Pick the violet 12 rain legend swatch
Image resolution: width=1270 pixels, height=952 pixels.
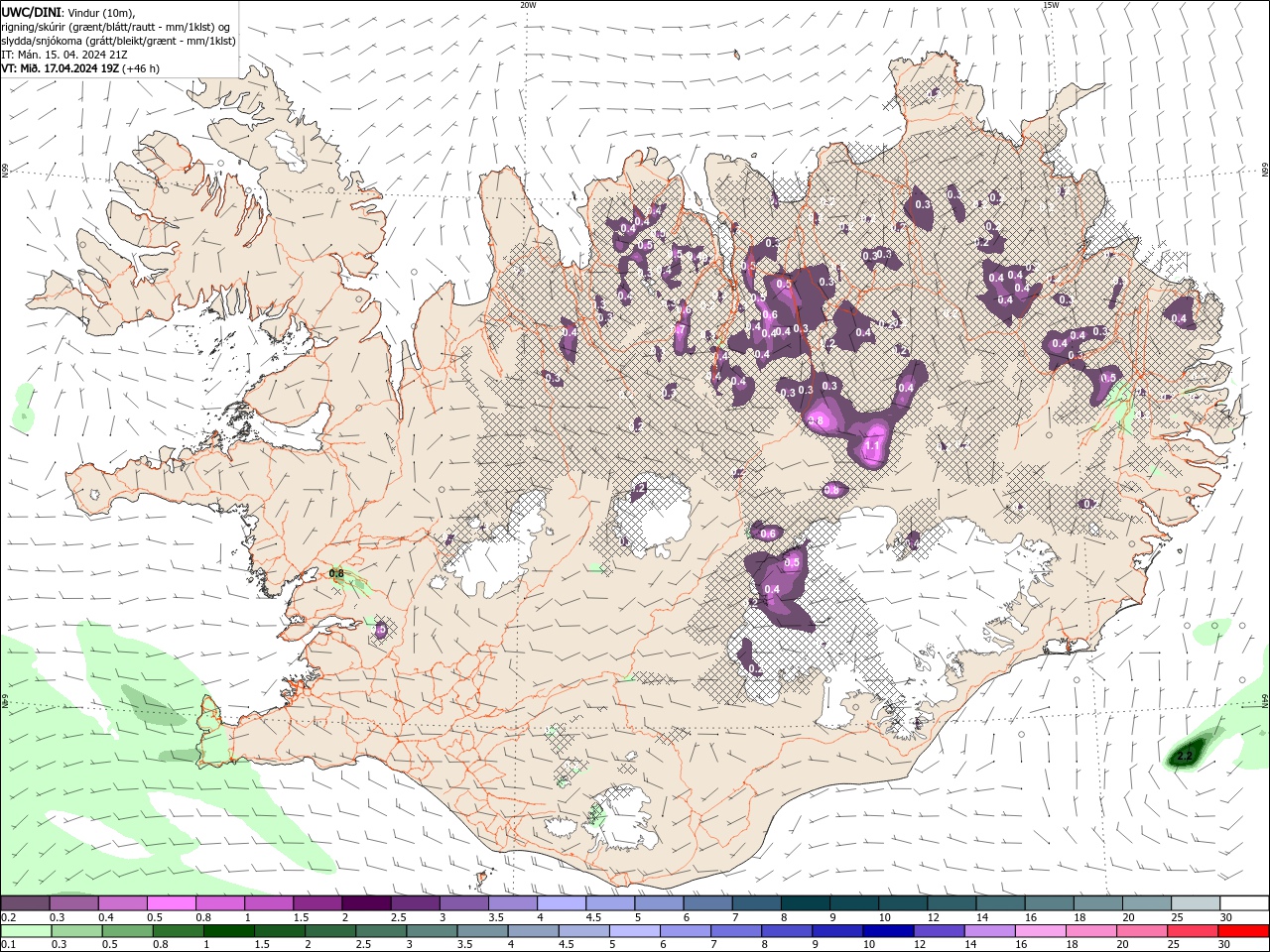[x=937, y=931]
